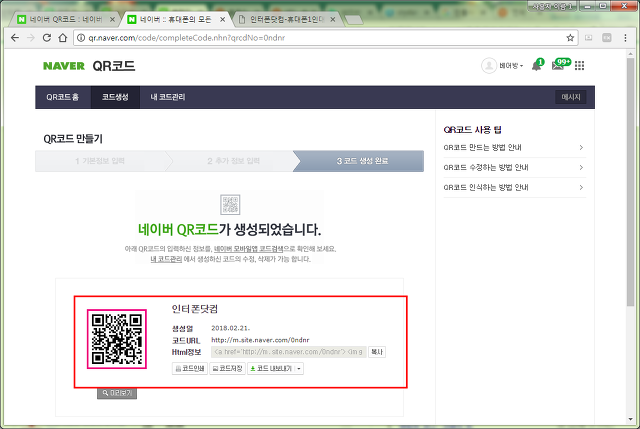Image resolution: width=640 pixels, height=429 pixels.
Task: Go back with the browser back arrow
Action: pos(15,38)
